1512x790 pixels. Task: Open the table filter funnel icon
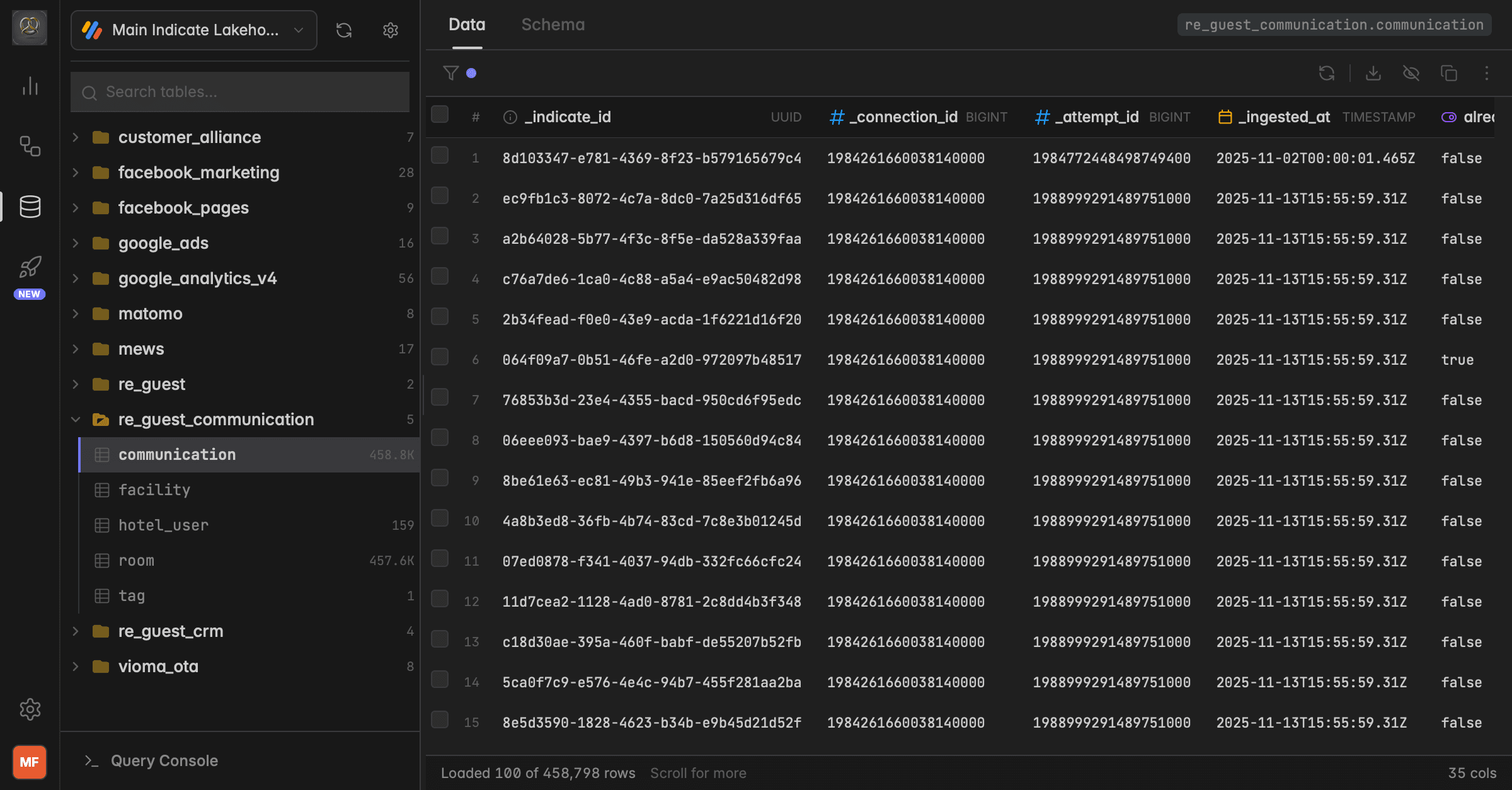tap(451, 73)
